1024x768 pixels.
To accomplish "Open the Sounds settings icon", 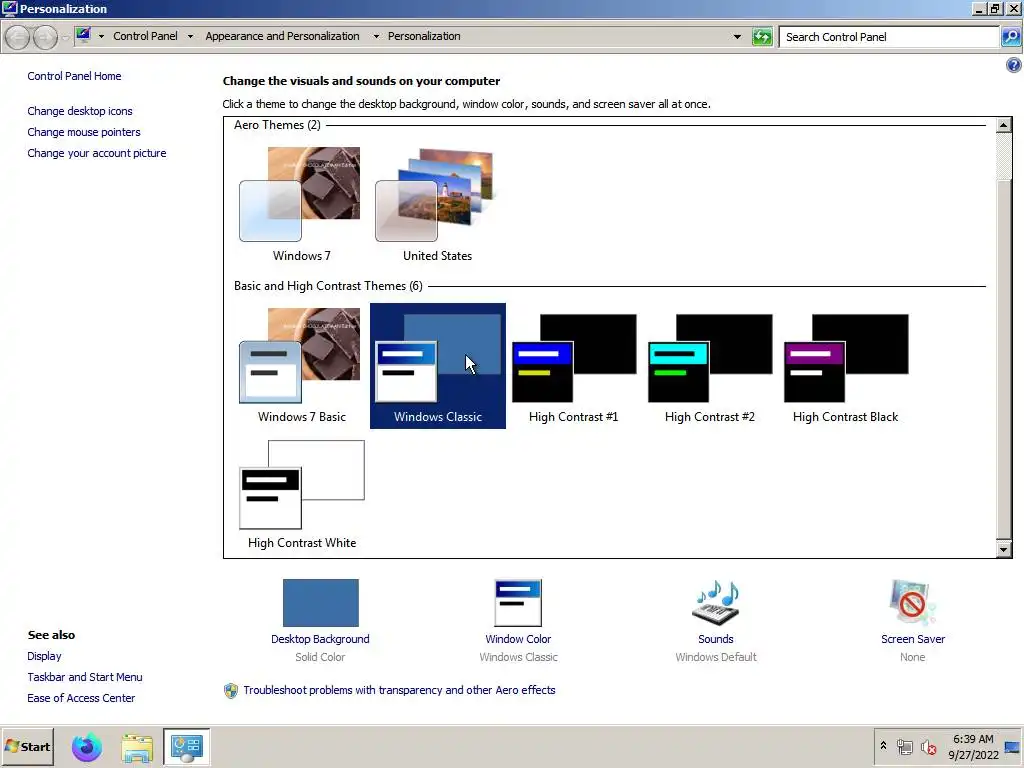I will tap(716, 603).
